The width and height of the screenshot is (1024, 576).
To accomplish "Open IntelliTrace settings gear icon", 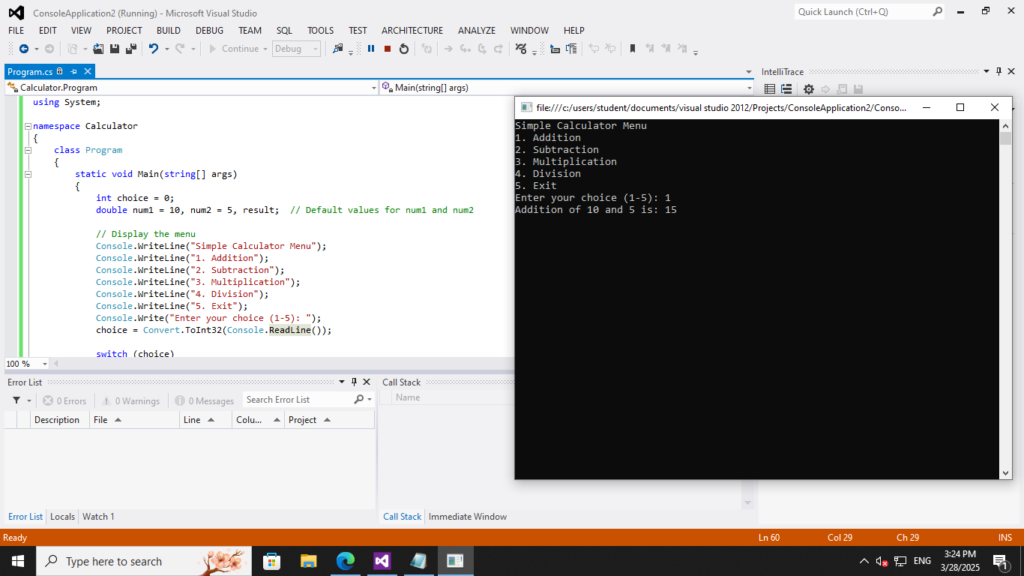I will click(808, 89).
